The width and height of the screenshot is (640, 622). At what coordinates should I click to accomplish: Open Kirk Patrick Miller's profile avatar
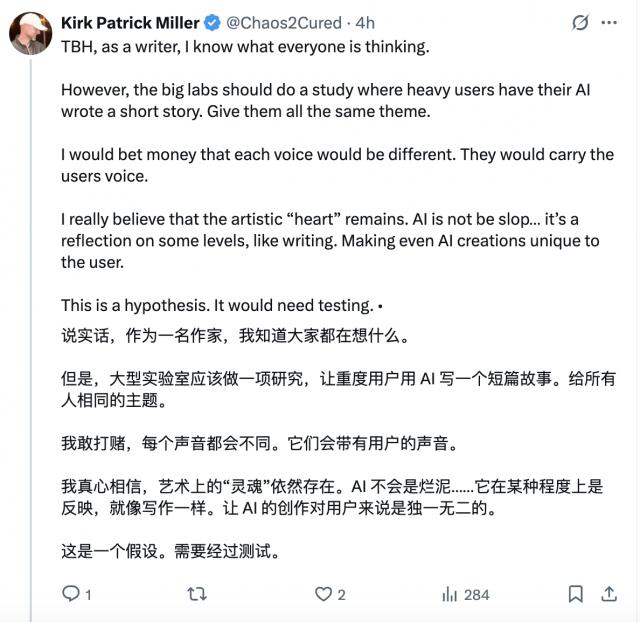tap(30, 34)
